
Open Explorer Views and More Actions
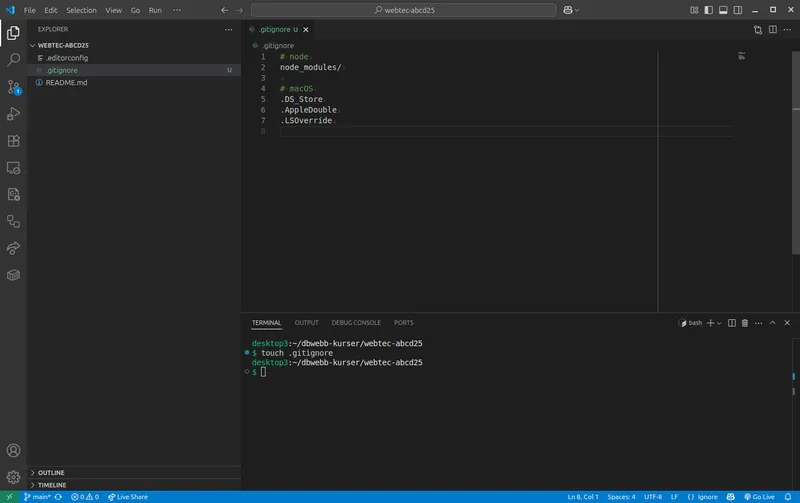pos(229,30)
